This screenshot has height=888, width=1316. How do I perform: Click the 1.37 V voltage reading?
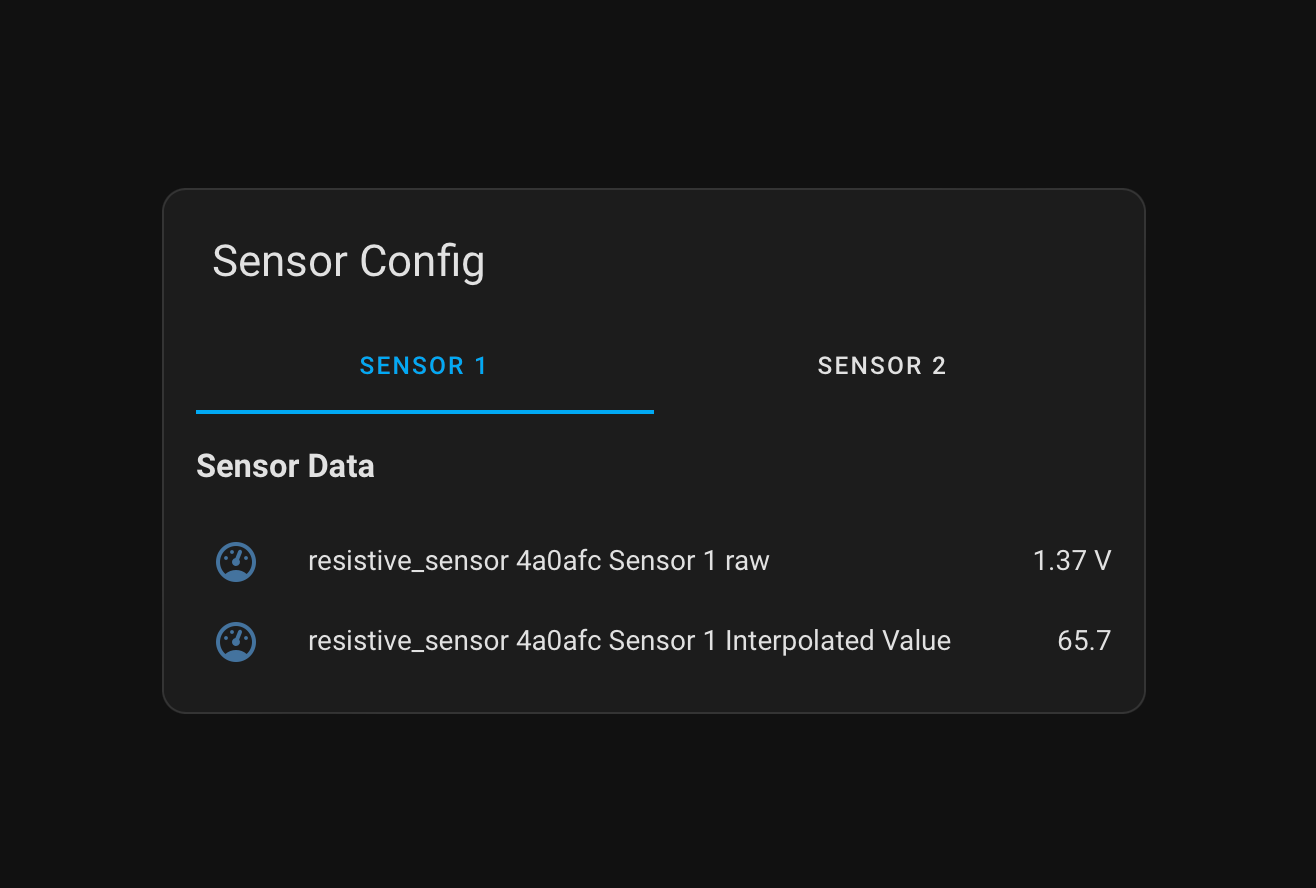point(1071,561)
